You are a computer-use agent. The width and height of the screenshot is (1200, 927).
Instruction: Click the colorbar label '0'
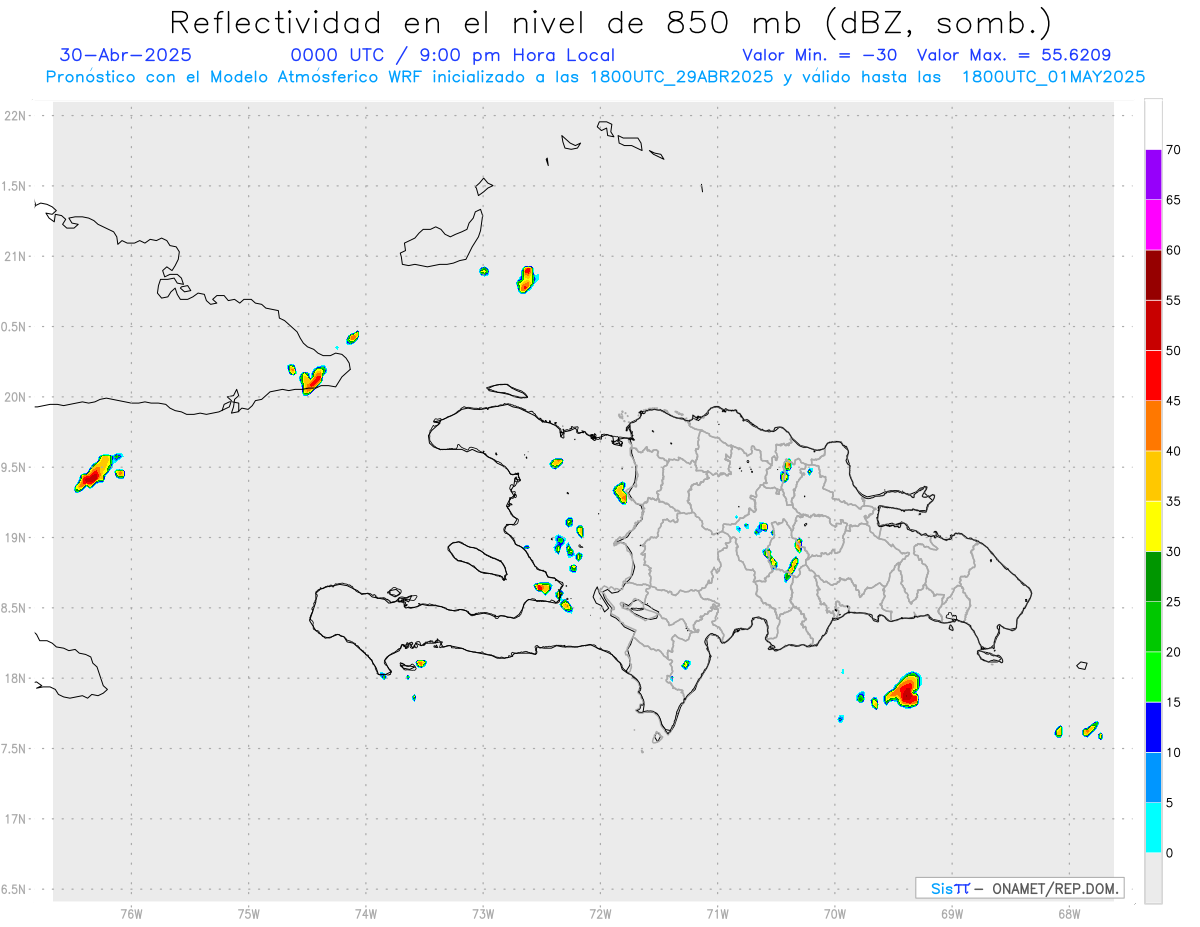1170,853
